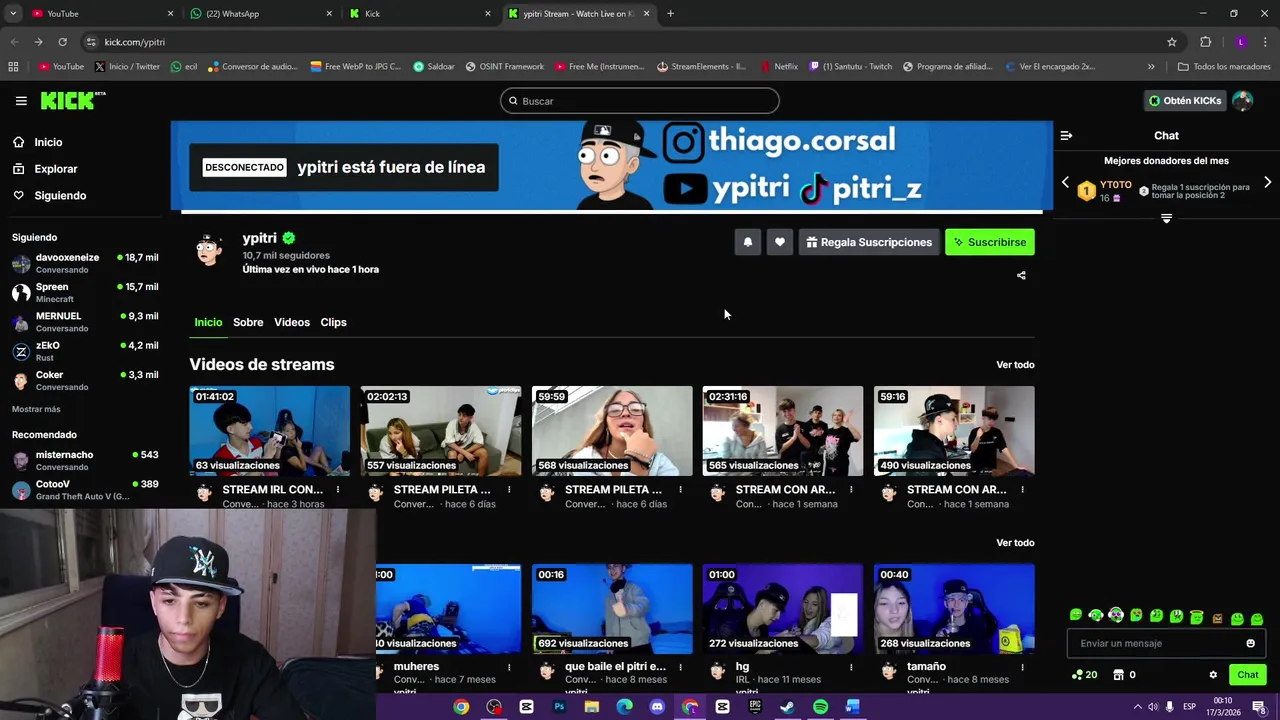Click ypitri channel avatar image

coord(209,250)
